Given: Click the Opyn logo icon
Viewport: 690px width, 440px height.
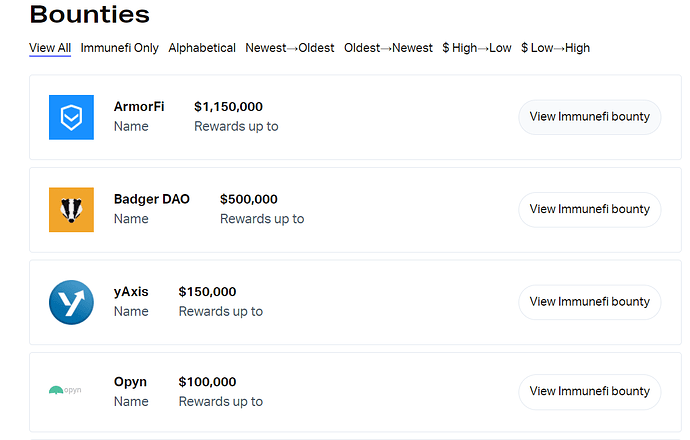Looking at the screenshot, I should [x=65, y=390].
